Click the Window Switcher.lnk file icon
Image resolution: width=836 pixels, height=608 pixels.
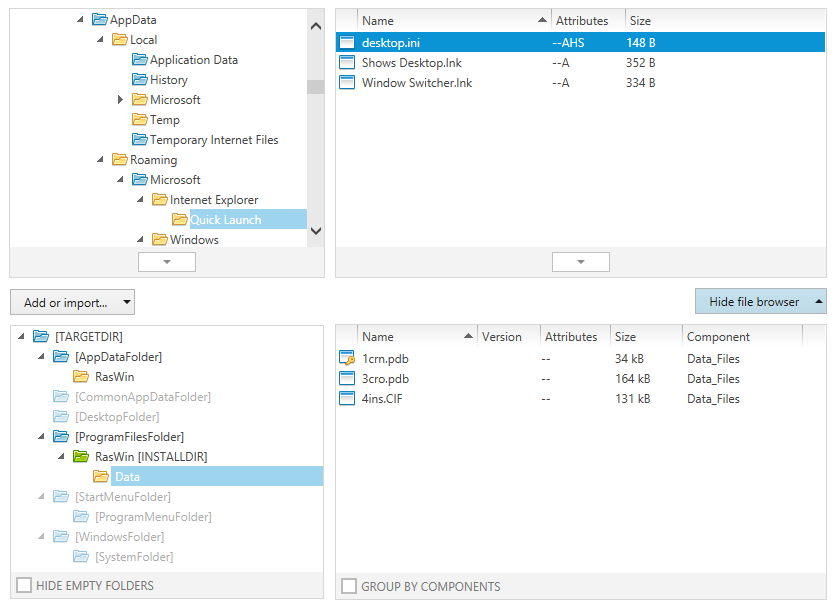pos(345,82)
